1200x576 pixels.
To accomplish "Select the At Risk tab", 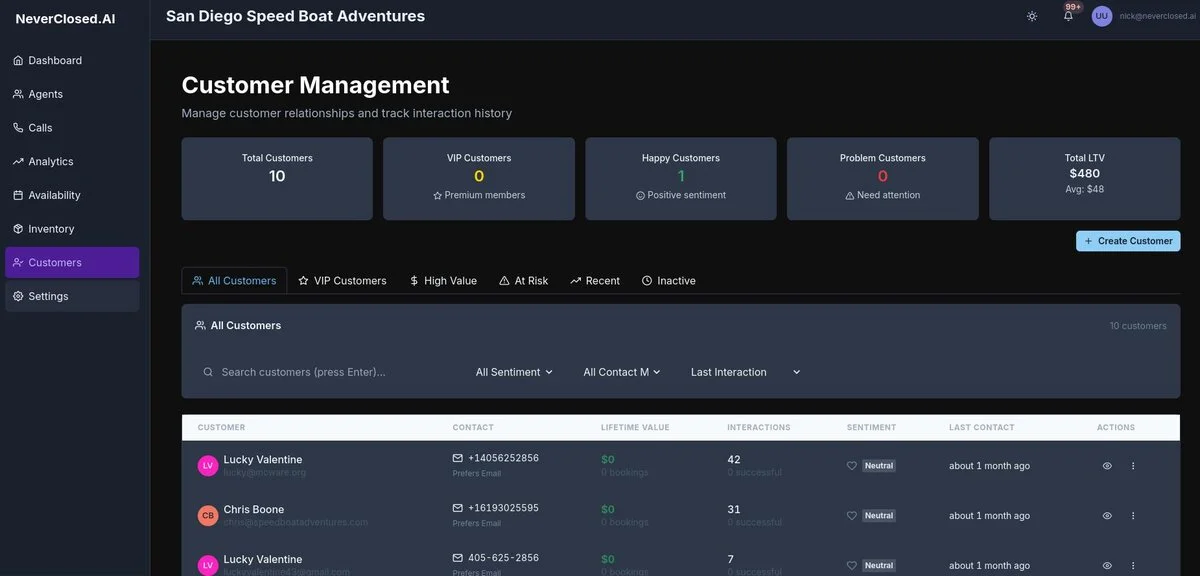I will point(523,281).
